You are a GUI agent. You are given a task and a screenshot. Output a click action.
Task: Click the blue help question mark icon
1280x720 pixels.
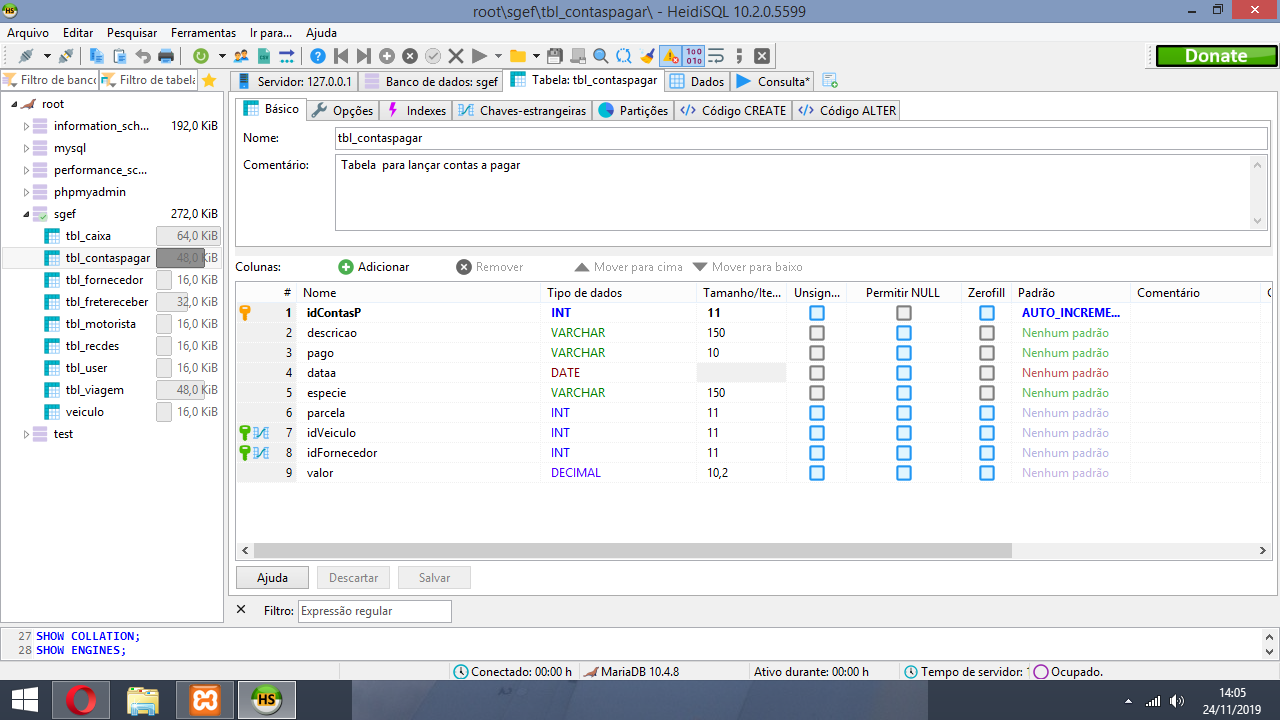pos(317,56)
